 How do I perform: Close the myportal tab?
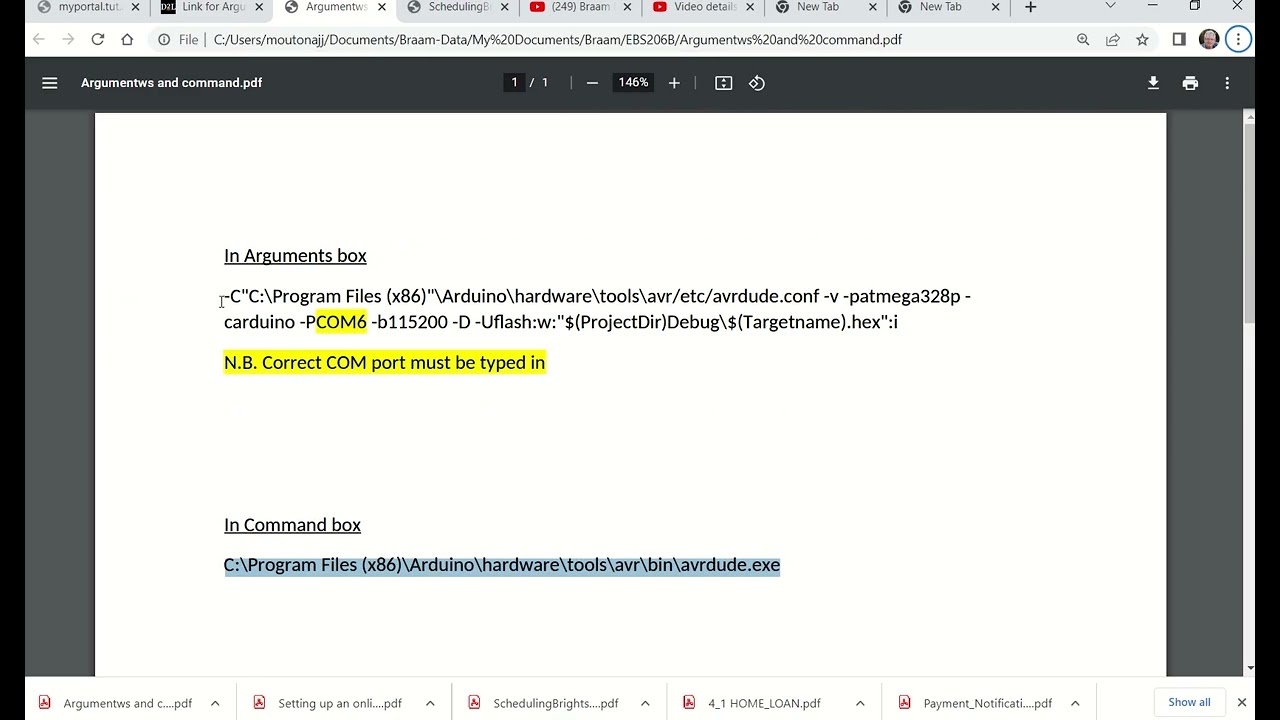(x=135, y=7)
